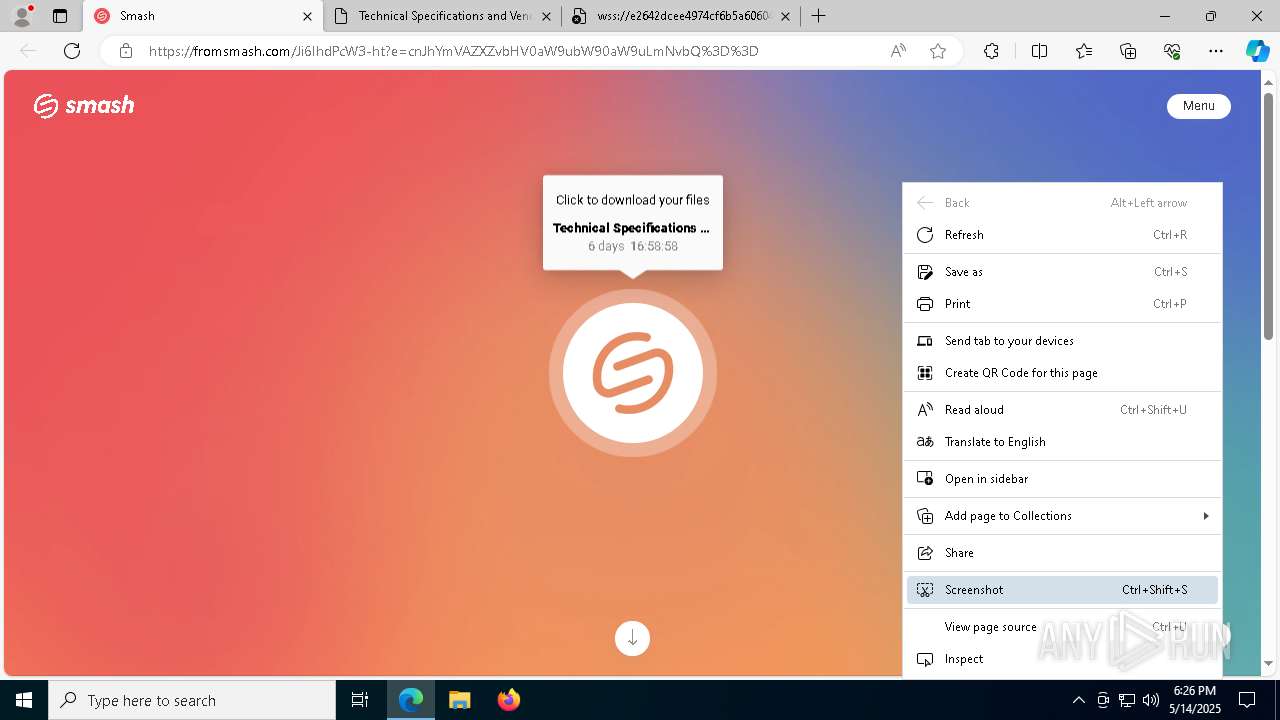This screenshot has width=1280, height=720.
Task: Click the browser refresh button
Action: 72,51
